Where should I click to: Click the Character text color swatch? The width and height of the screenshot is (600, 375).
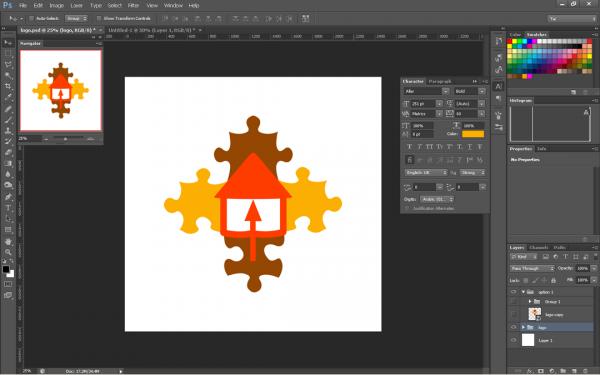473,134
